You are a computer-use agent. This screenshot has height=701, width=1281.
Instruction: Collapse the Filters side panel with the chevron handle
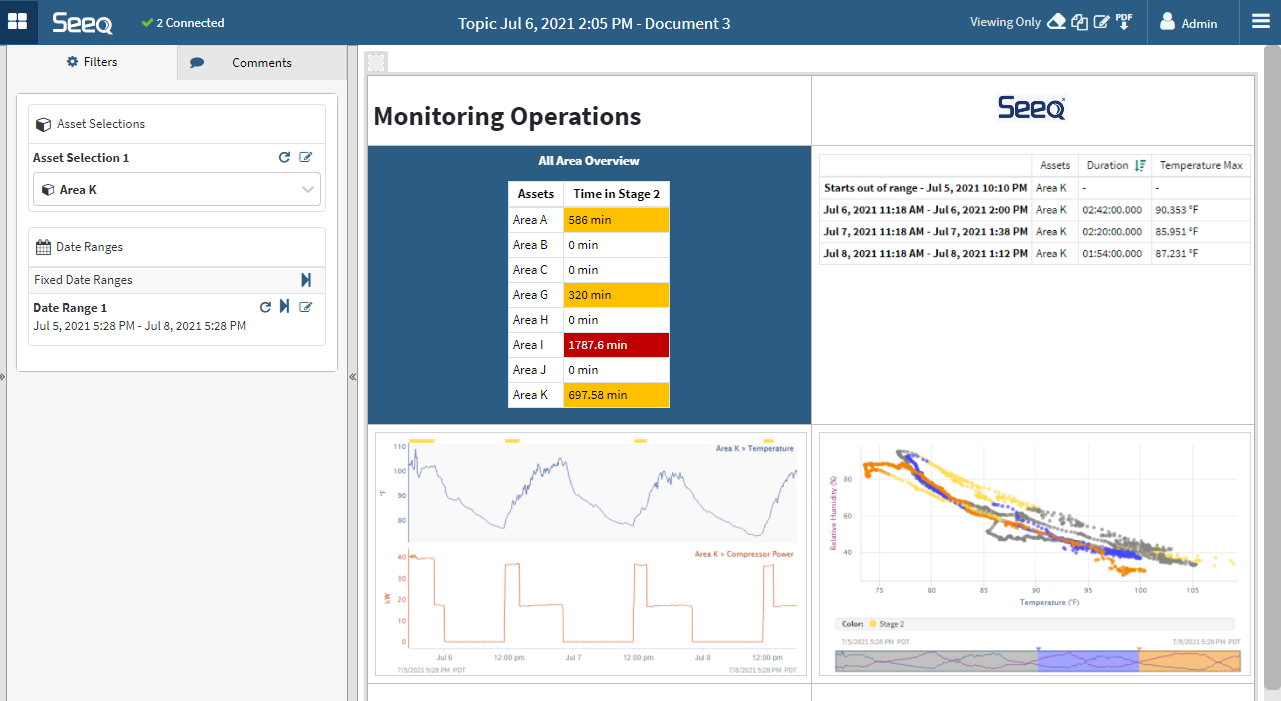[353, 377]
